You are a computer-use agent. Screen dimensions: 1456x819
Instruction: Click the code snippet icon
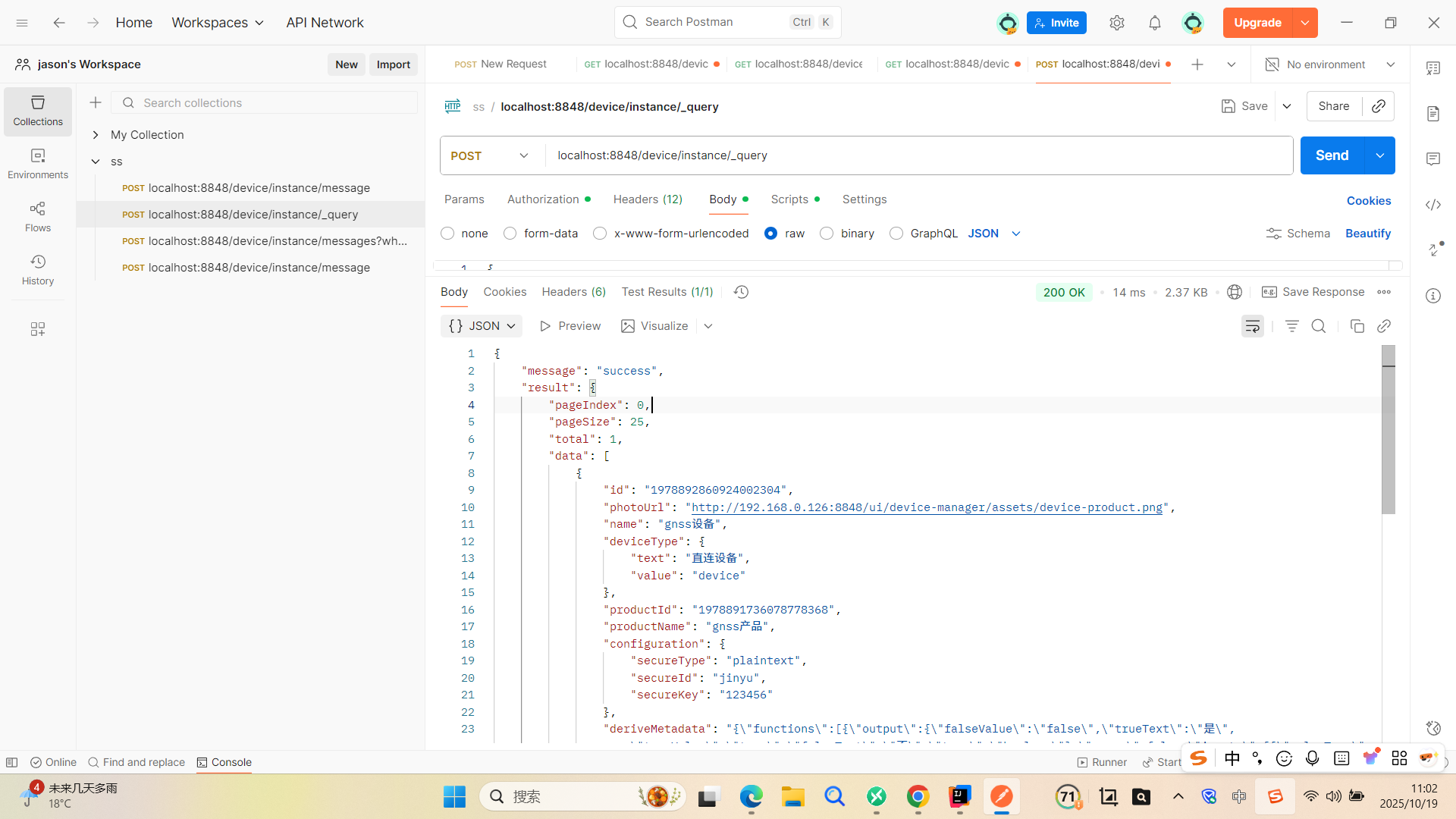point(1432,205)
